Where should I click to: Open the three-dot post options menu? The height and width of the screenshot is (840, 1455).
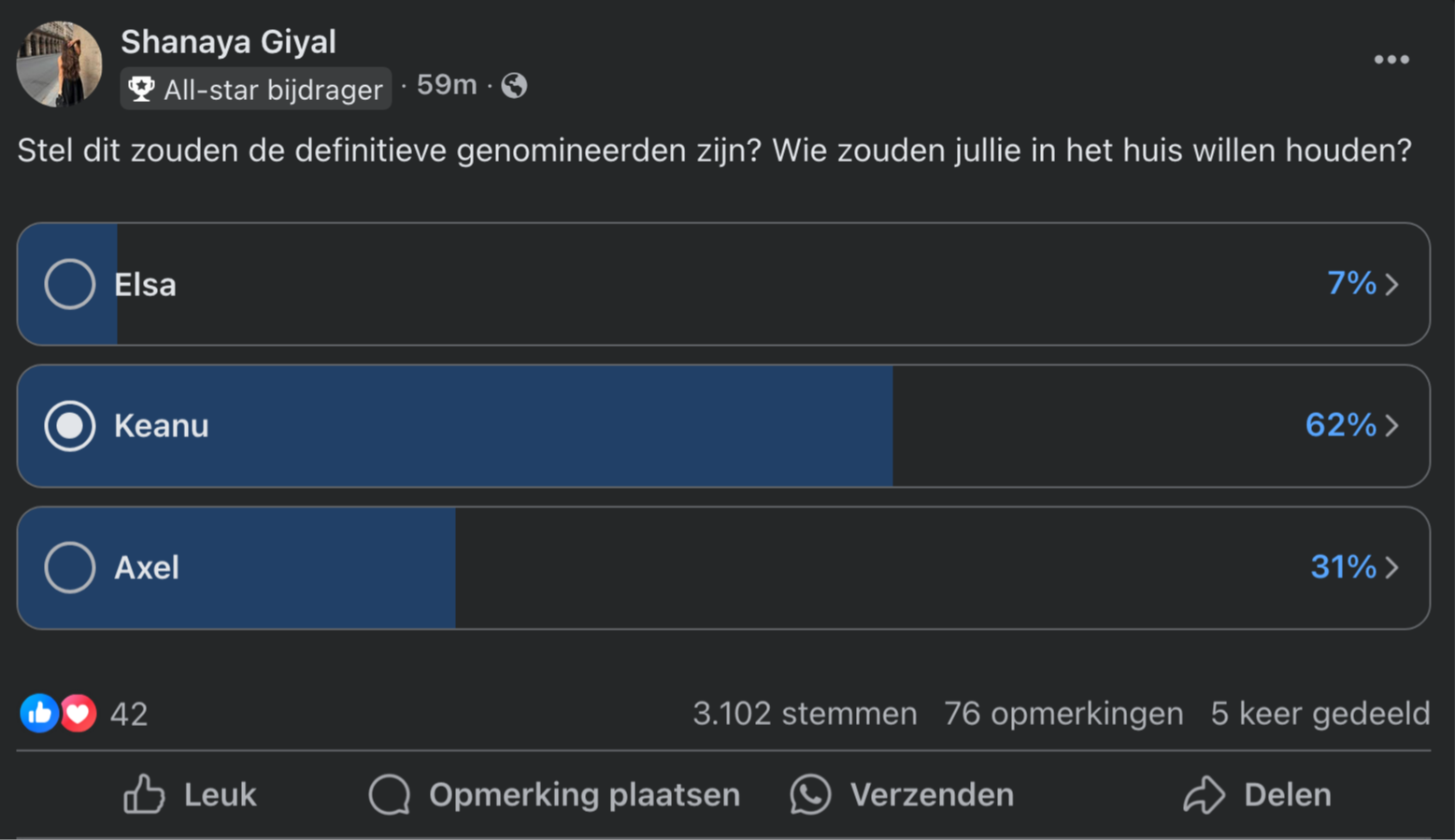[1391, 60]
